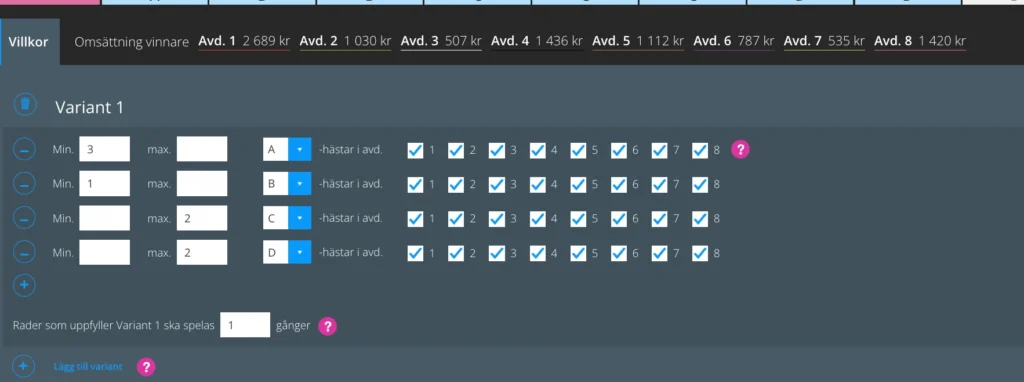The height and width of the screenshot is (382, 1024).
Task: Uncheck avd. 6 in the B-hästar row
Action: click(618, 184)
